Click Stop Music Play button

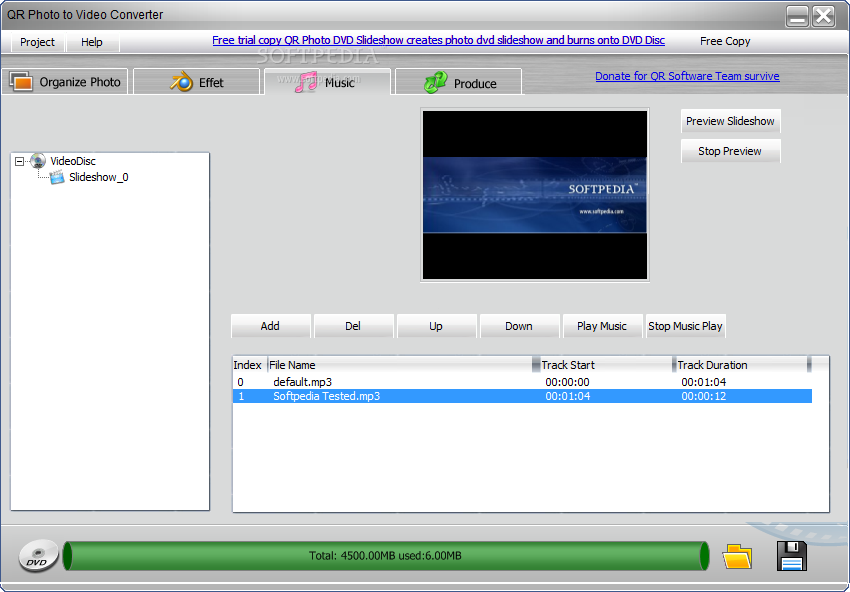[x=685, y=326]
